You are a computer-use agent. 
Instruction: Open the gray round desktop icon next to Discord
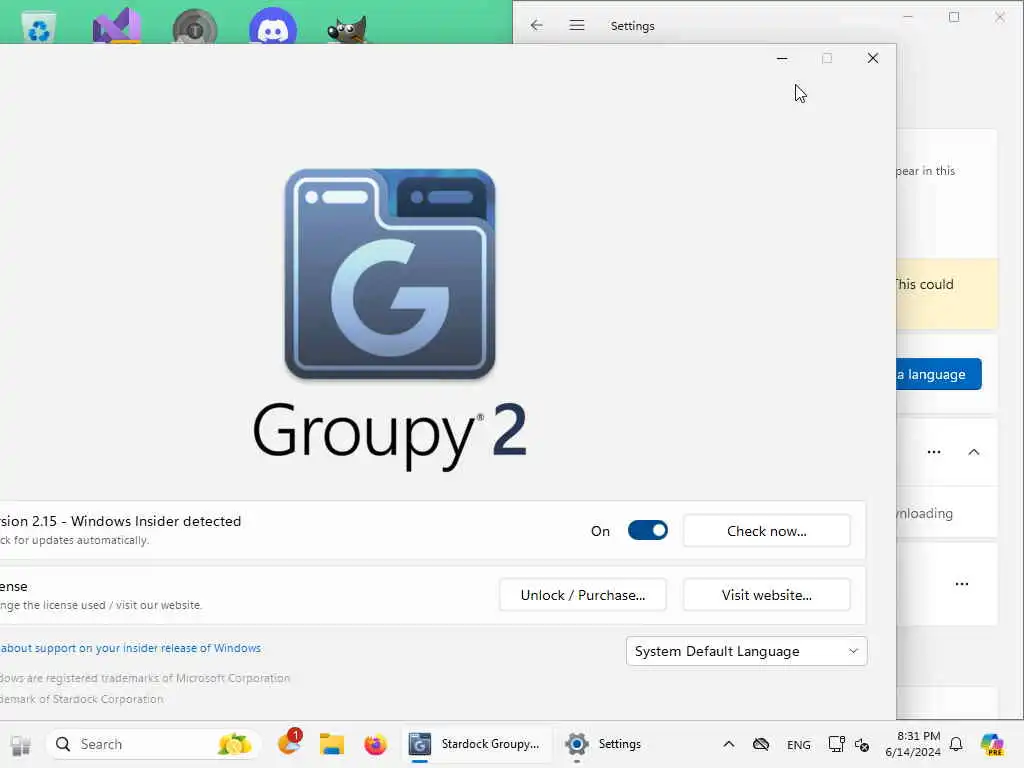[x=195, y=27]
